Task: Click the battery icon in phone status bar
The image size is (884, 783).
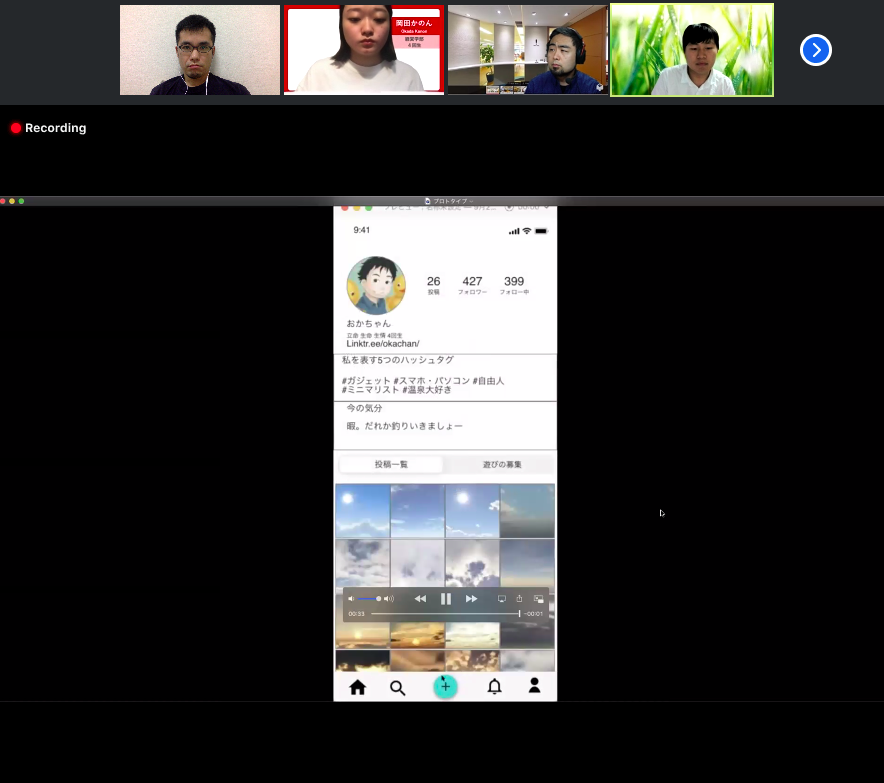Action: point(541,231)
